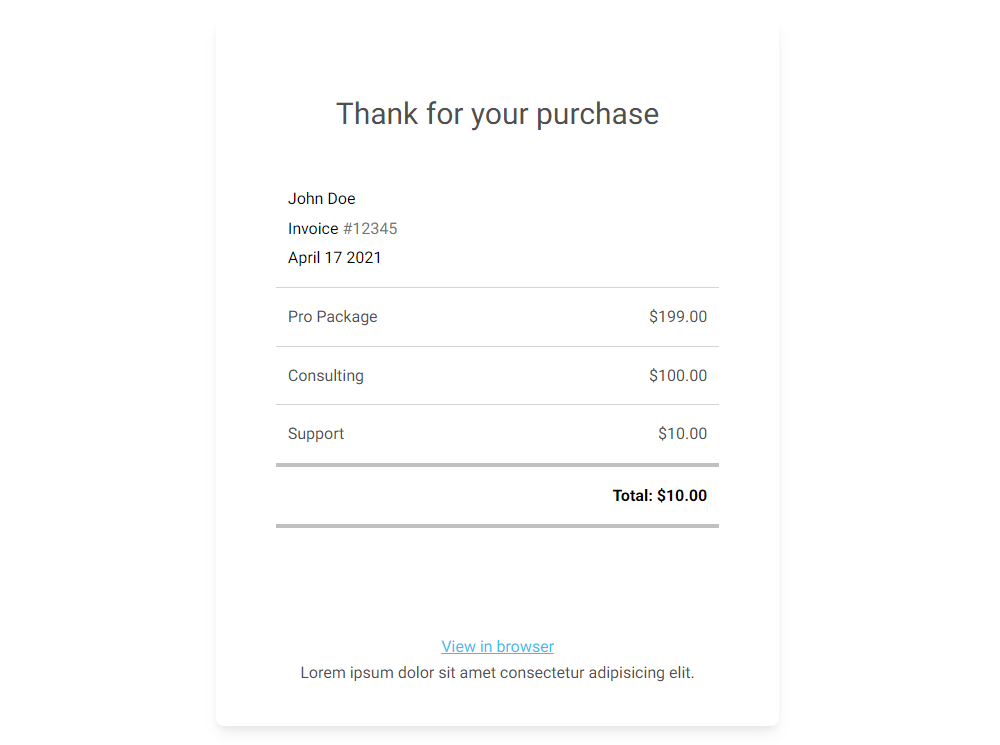Click the word purchase in heading
The width and height of the screenshot is (1000, 745).
(x=597, y=115)
